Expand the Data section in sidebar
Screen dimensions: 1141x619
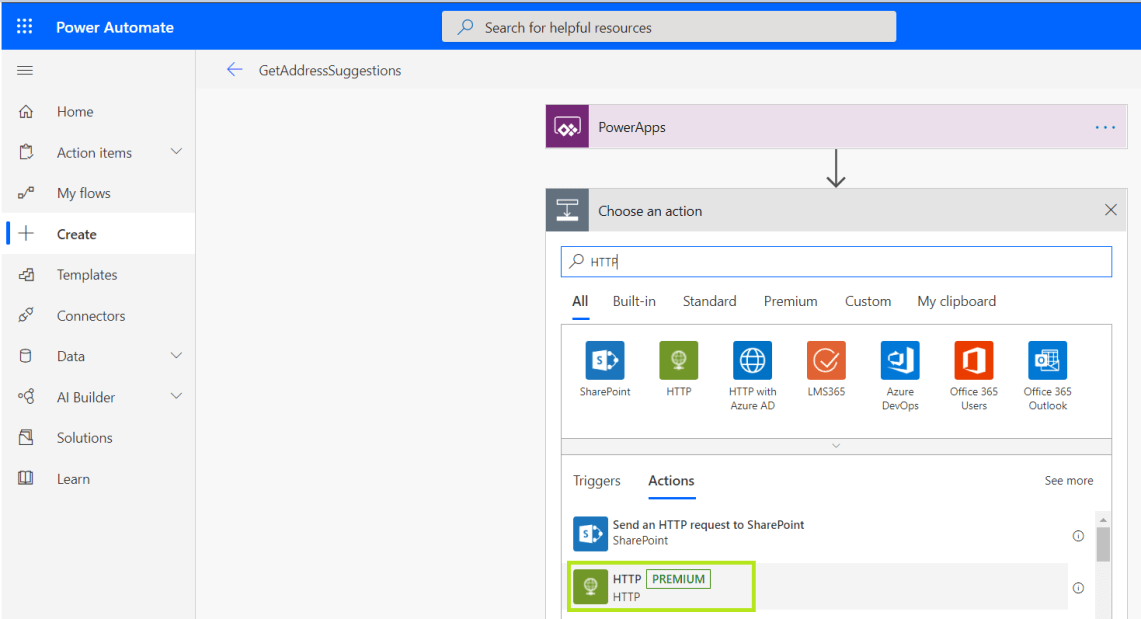pyautogui.click(x=179, y=356)
